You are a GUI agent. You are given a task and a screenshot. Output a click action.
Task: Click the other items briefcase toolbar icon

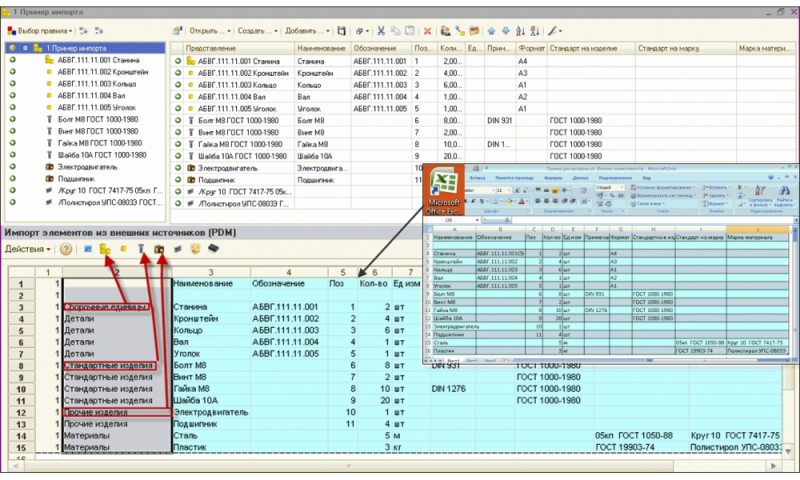(158, 249)
